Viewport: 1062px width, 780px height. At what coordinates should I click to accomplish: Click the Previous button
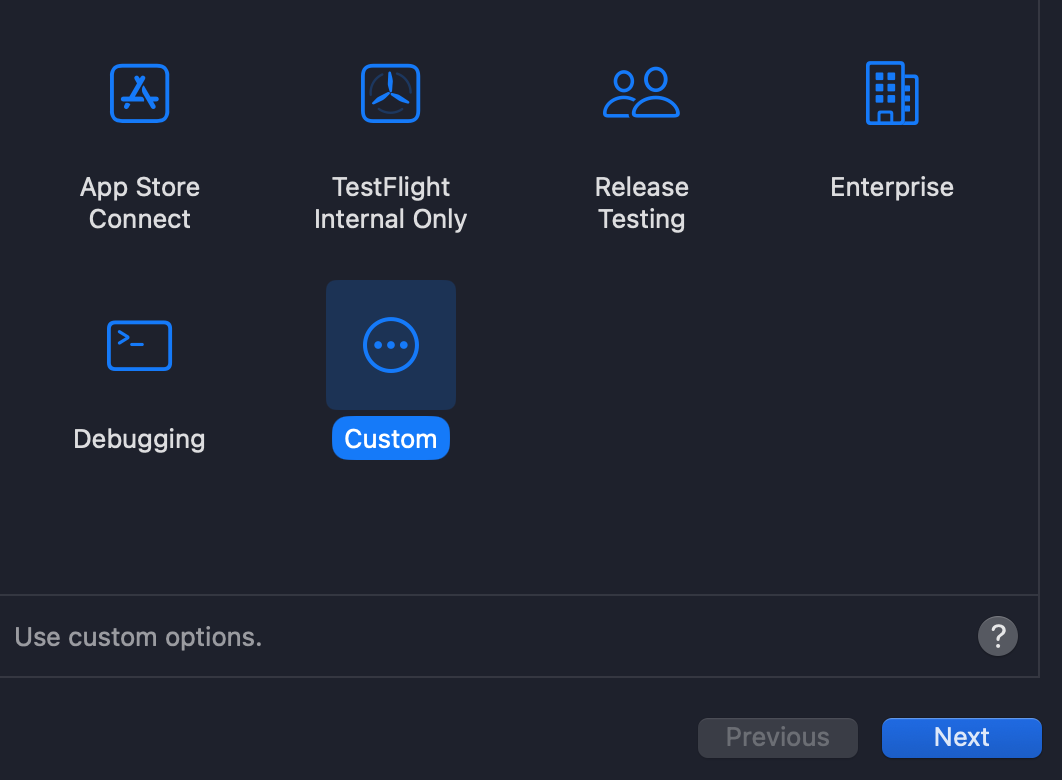(x=778, y=737)
